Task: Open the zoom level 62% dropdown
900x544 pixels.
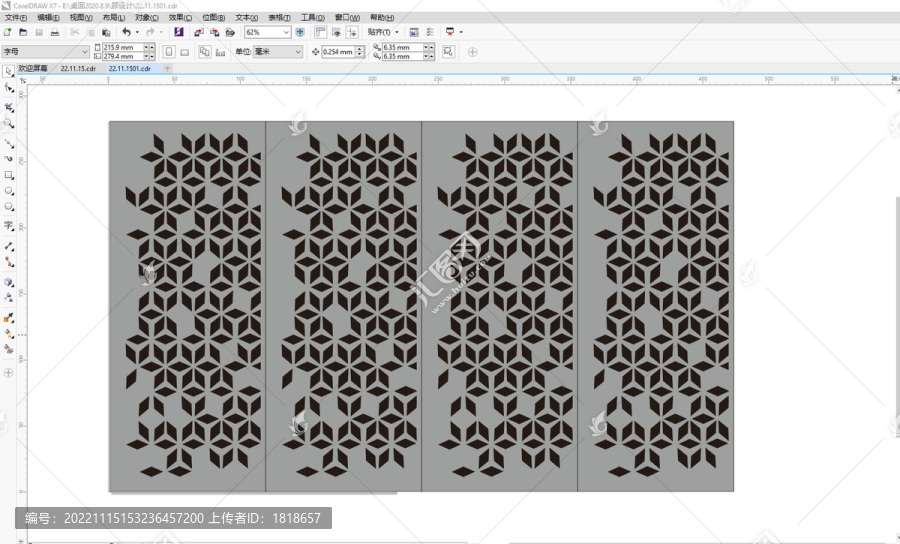Action: [286, 32]
